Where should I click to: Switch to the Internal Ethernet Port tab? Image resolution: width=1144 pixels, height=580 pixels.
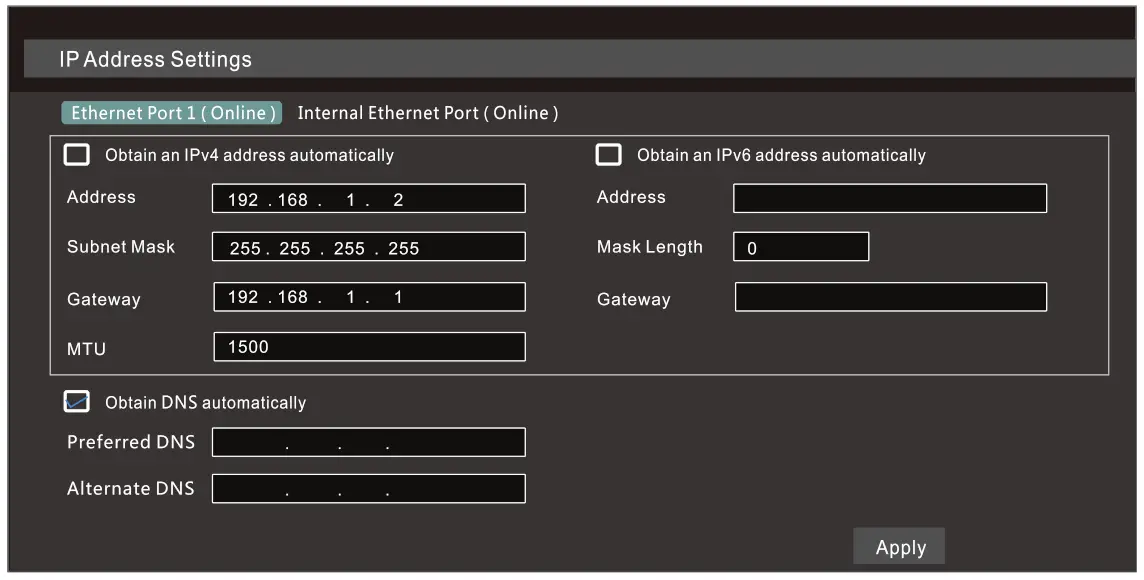(430, 113)
